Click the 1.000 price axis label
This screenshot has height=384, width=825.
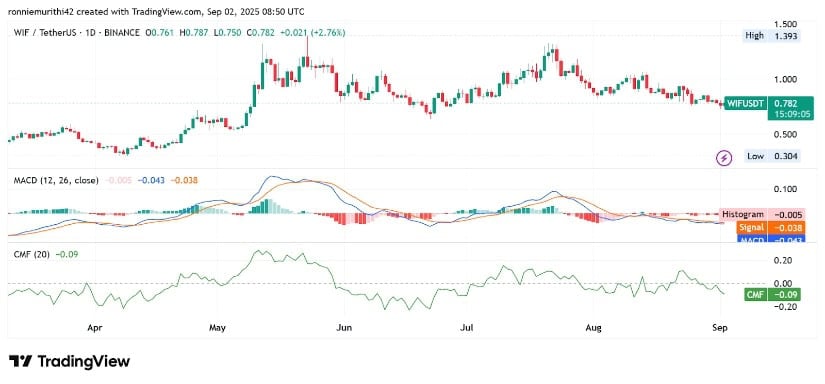[x=788, y=79]
